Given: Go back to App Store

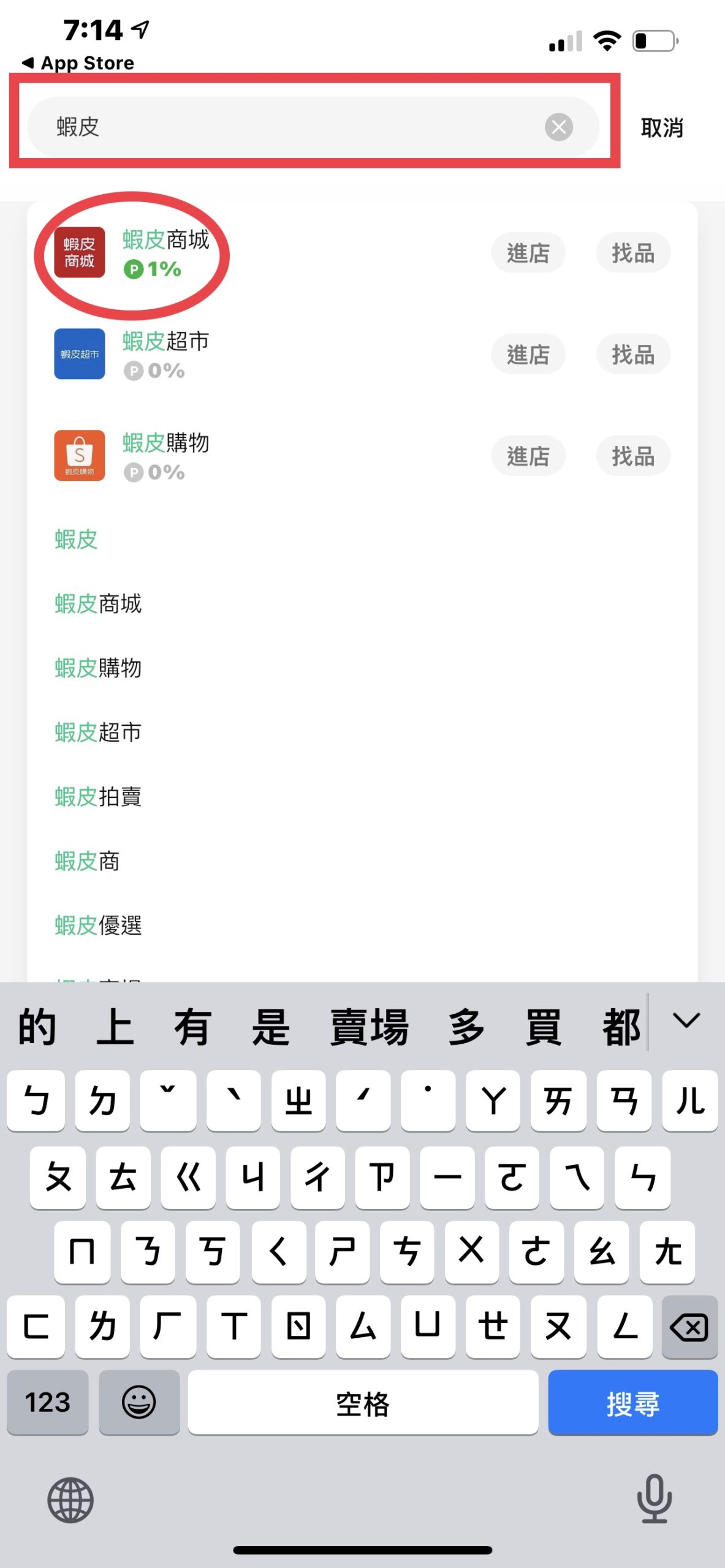Looking at the screenshot, I should 78,62.
